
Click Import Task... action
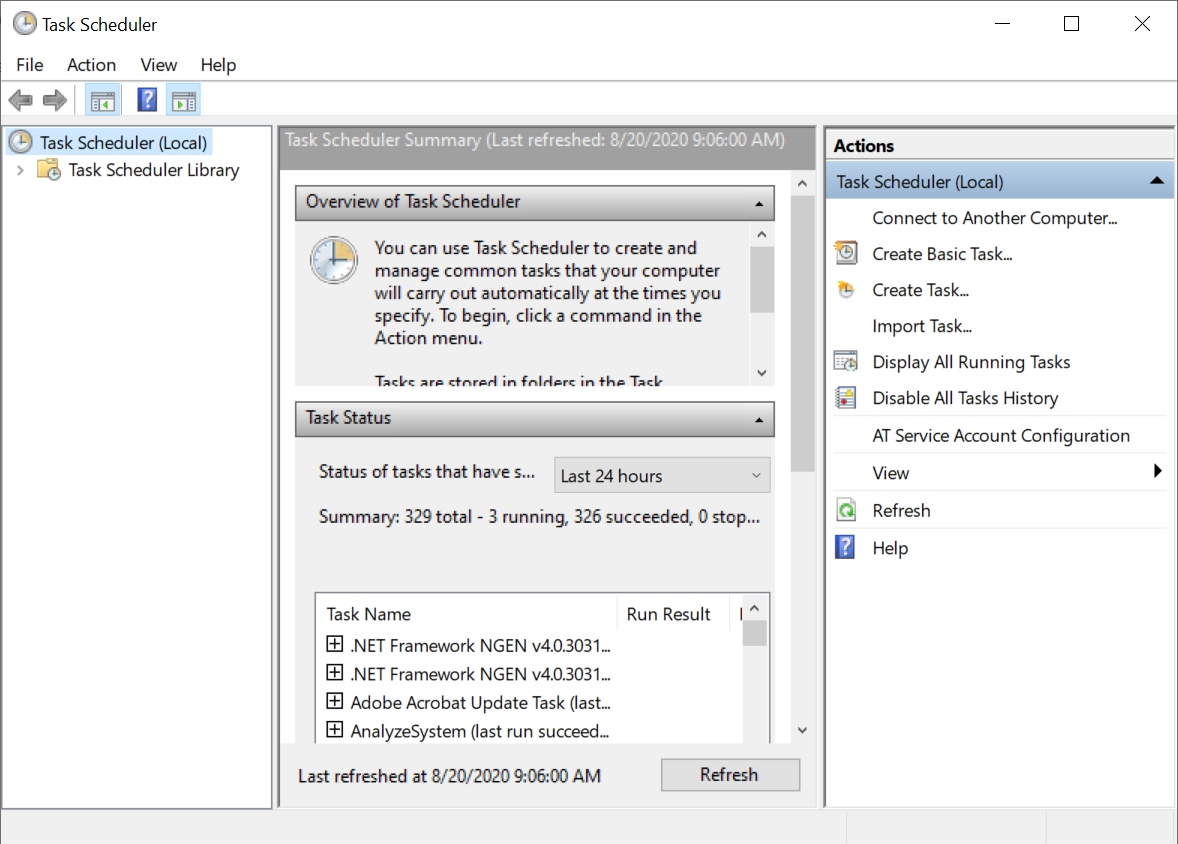922,326
